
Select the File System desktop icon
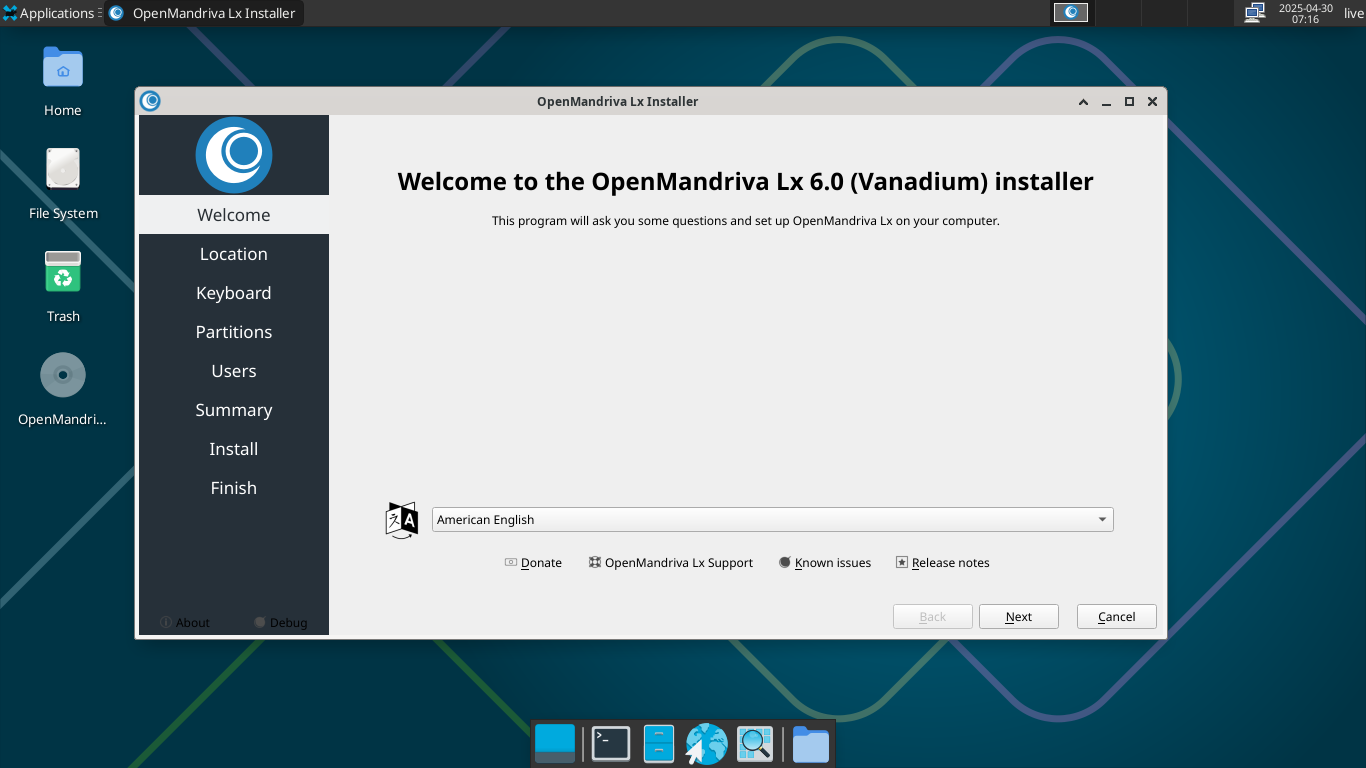click(63, 183)
